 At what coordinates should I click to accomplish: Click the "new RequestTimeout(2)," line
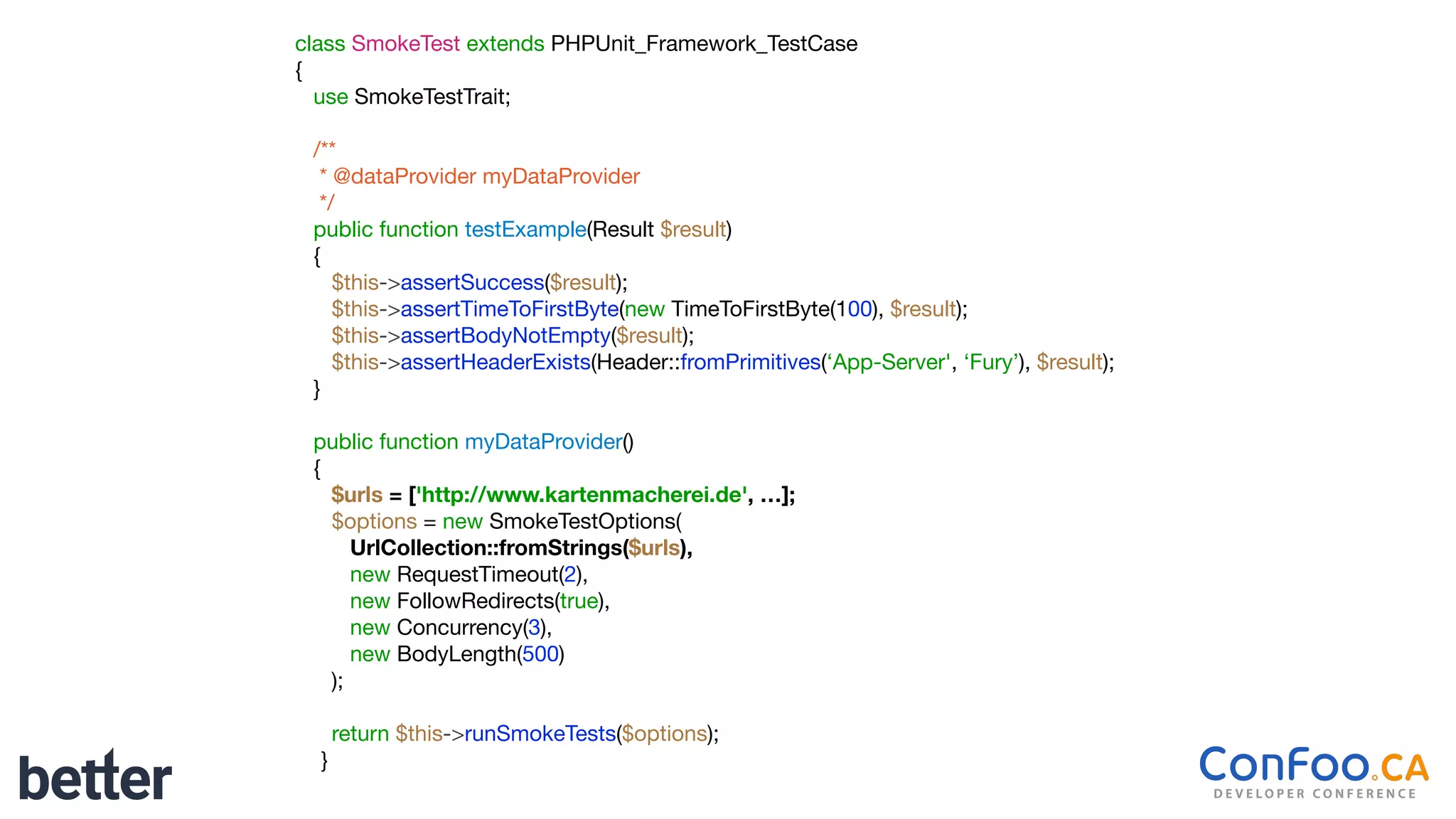pyautogui.click(x=469, y=574)
